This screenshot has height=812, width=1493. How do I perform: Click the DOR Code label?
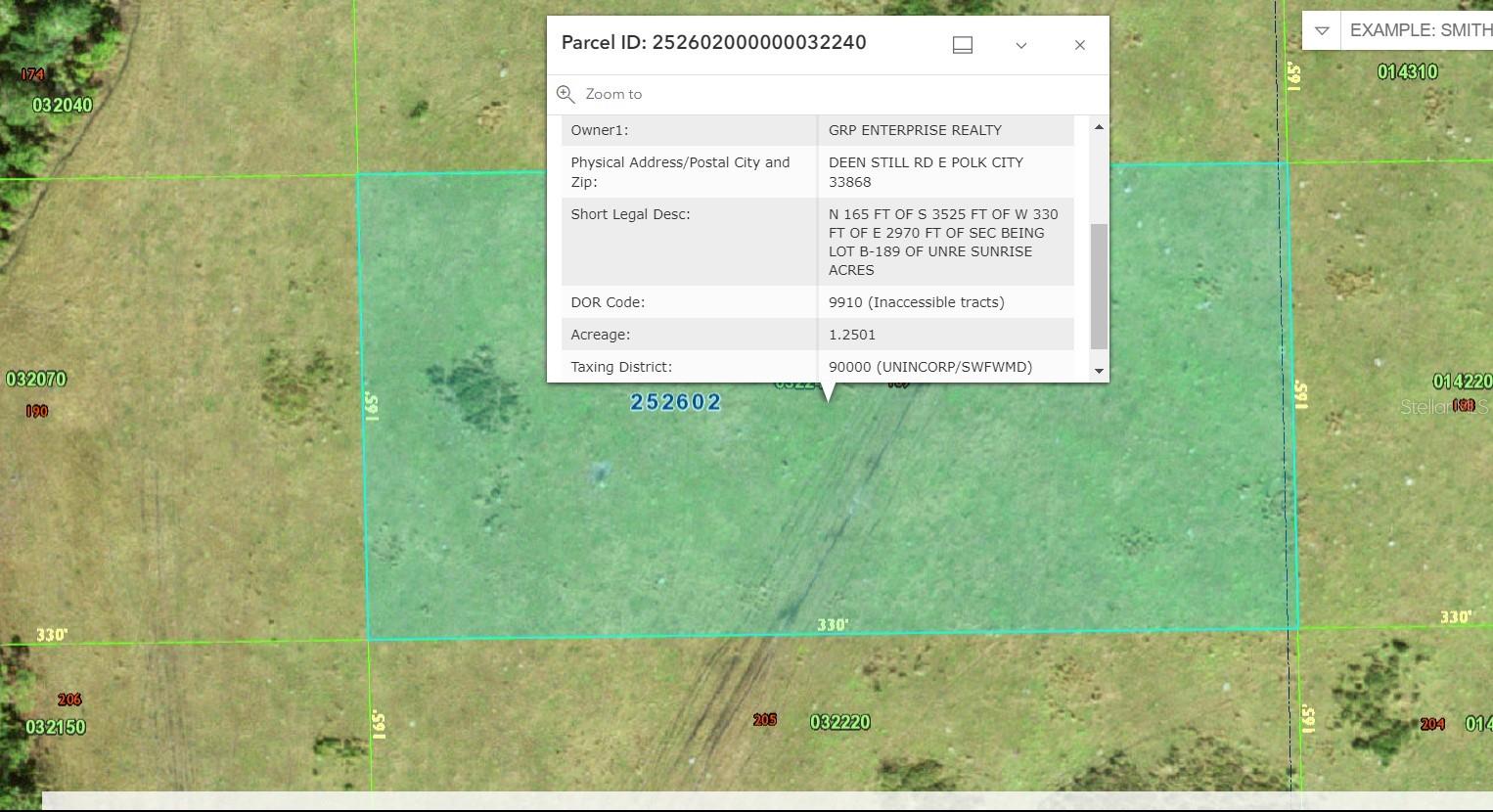pos(608,302)
